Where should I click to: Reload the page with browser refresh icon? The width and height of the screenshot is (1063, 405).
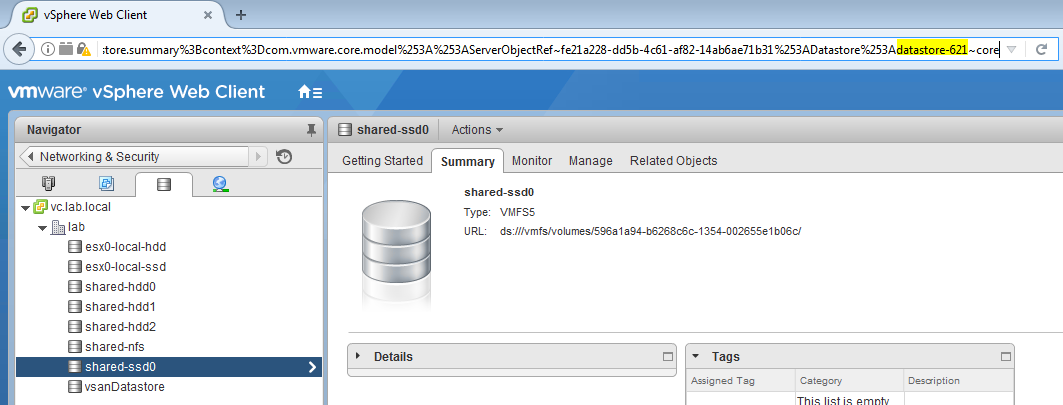click(1041, 49)
